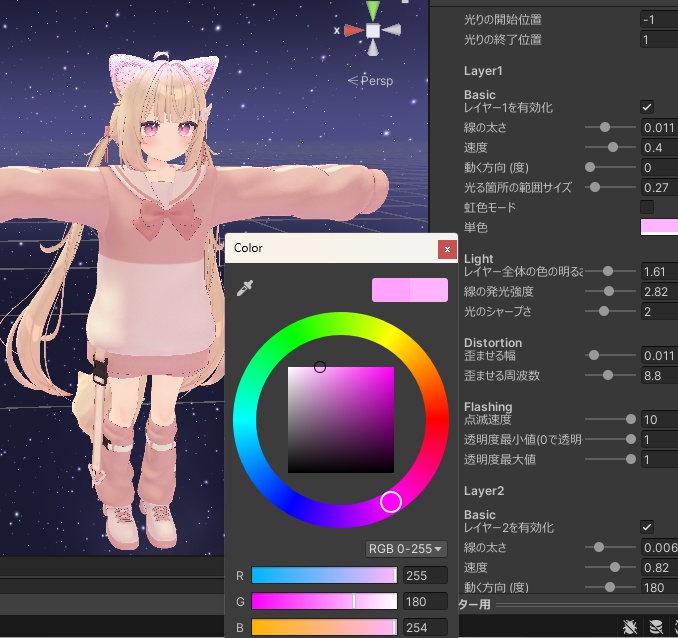Viewport: 678px width, 638px height.
Task: Adjust Layer2 速度 slider
Action: (611, 567)
